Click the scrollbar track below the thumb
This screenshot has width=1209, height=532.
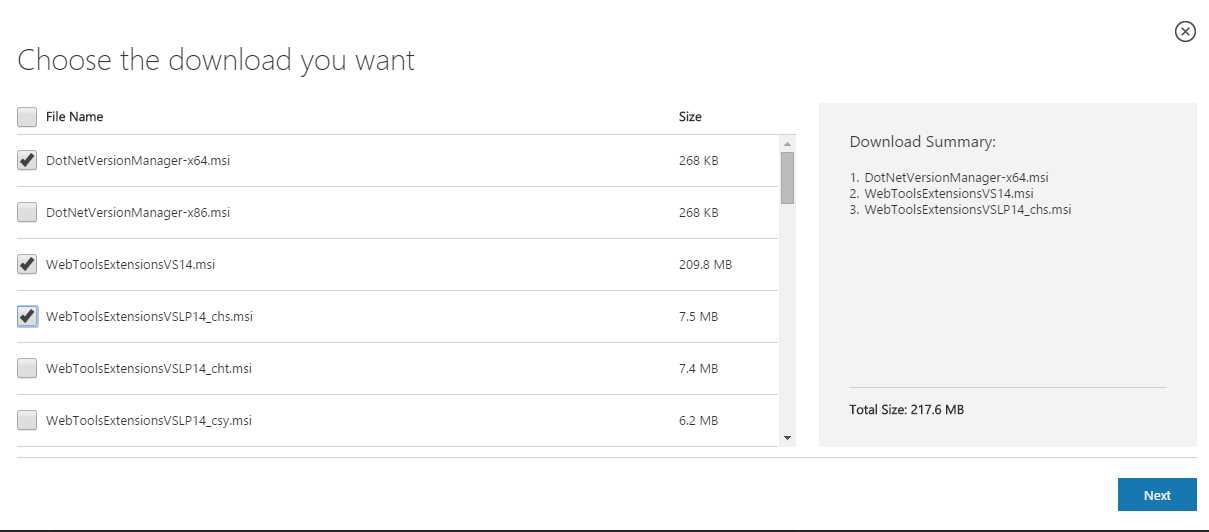pos(787,317)
